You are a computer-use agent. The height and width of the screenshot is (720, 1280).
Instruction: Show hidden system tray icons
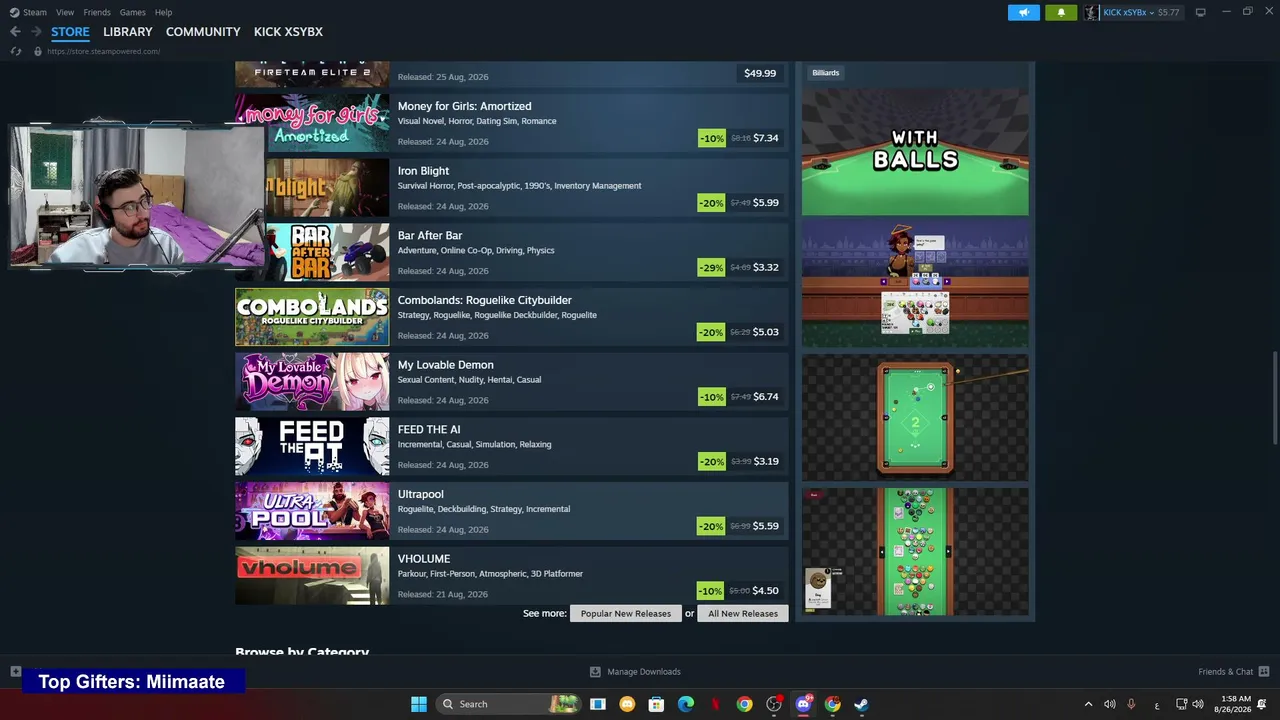click(1088, 704)
